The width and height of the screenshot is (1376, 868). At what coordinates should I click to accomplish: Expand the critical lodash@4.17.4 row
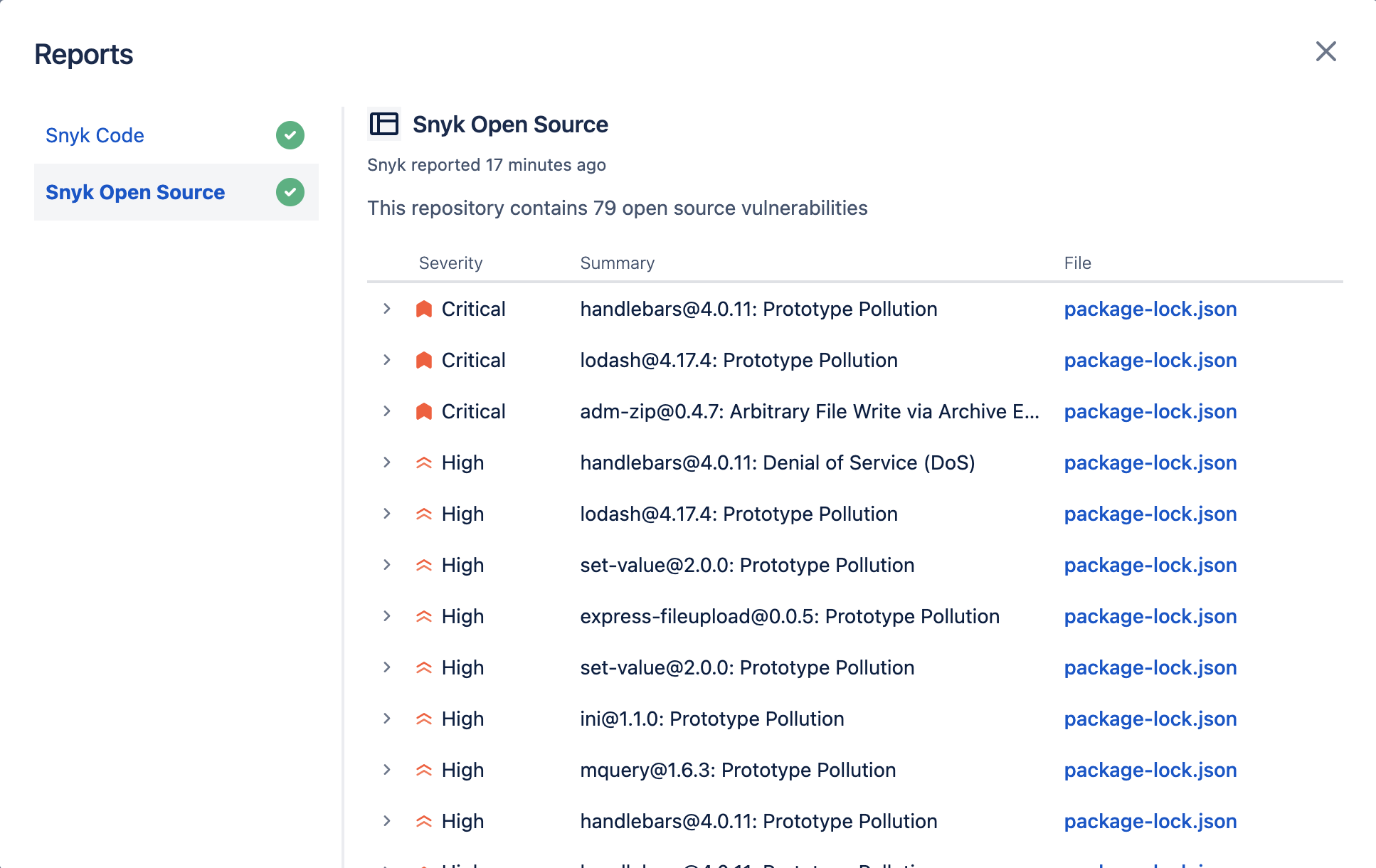pyautogui.click(x=387, y=360)
